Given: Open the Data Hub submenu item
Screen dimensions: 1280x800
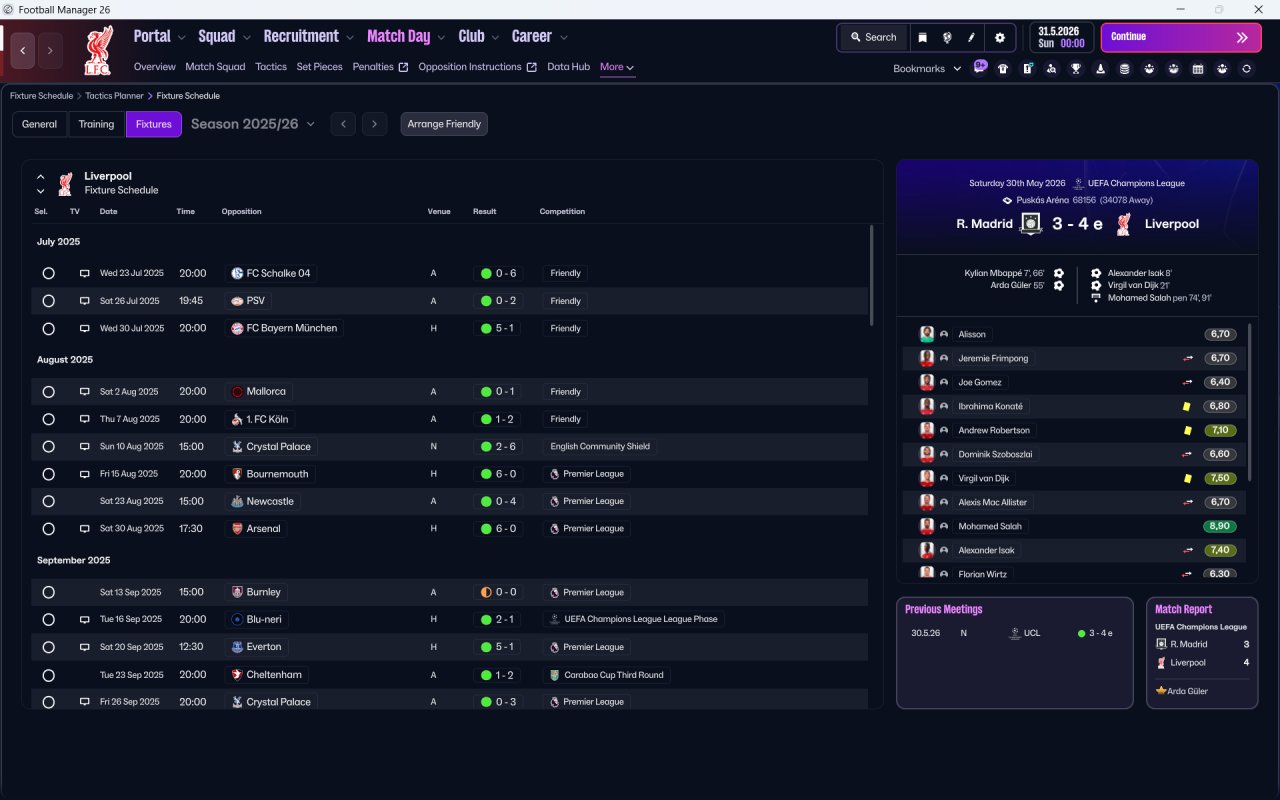Looking at the screenshot, I should tap(568, 67).
